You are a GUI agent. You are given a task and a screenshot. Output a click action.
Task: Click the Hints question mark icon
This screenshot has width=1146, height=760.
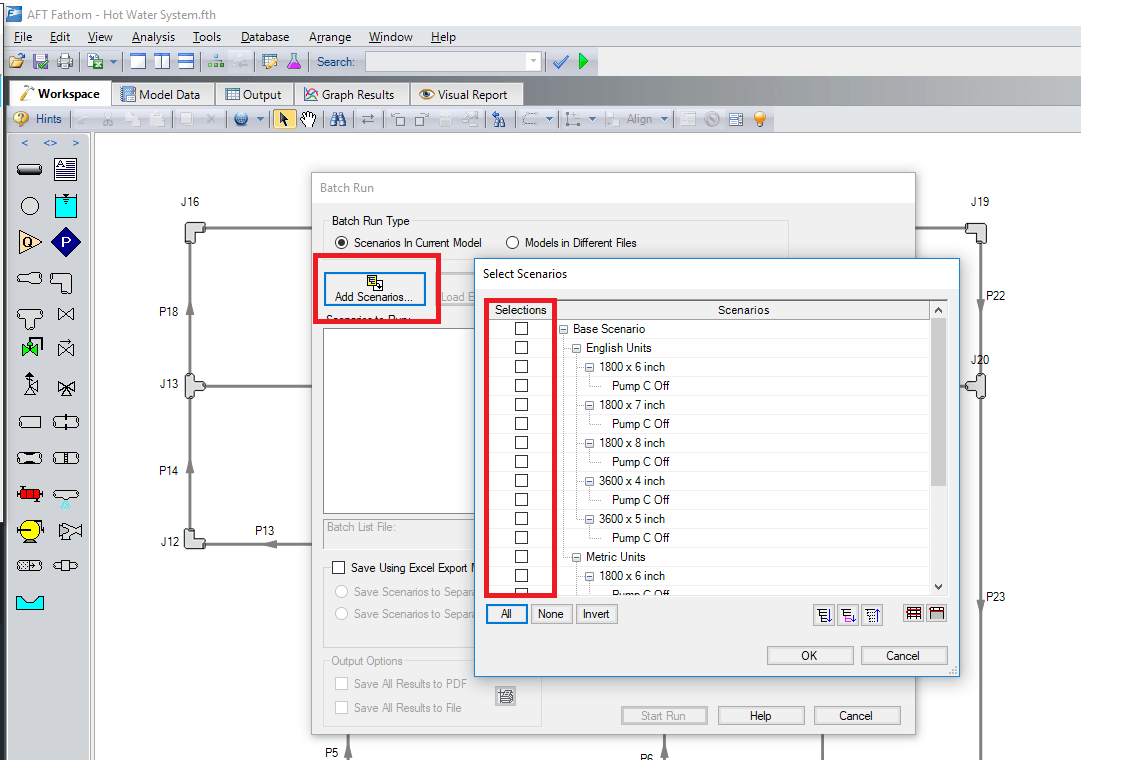pyautogui.click(x=21, y=119)
